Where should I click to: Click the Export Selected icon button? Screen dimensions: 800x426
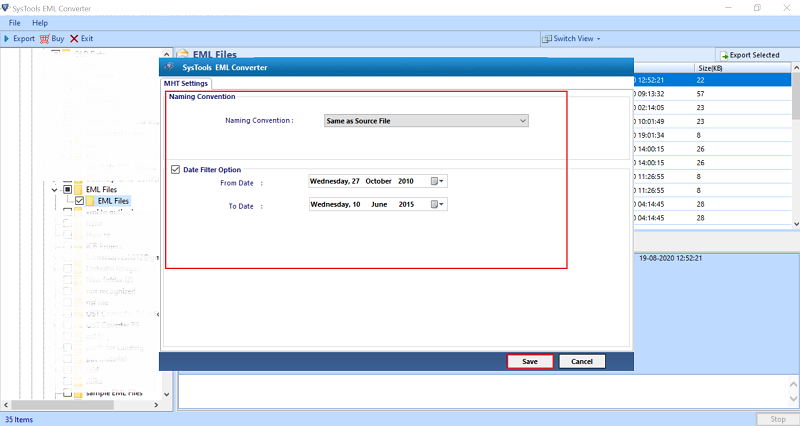[x=724, y=55]
